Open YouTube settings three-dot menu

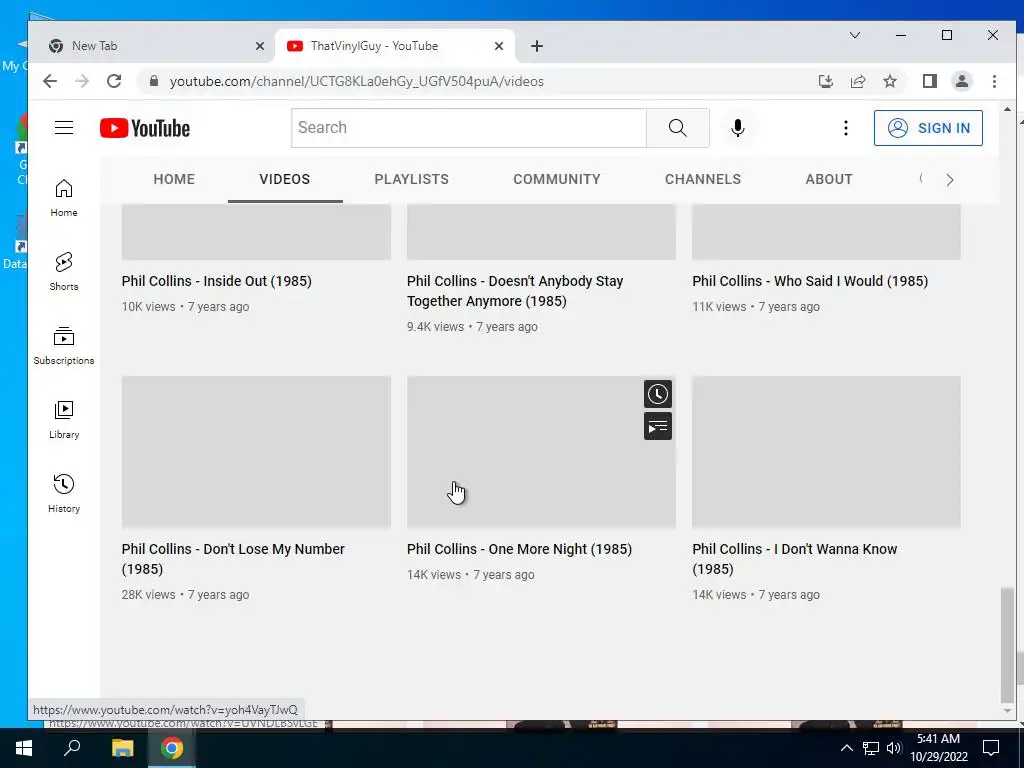click(x=846, y=128)
